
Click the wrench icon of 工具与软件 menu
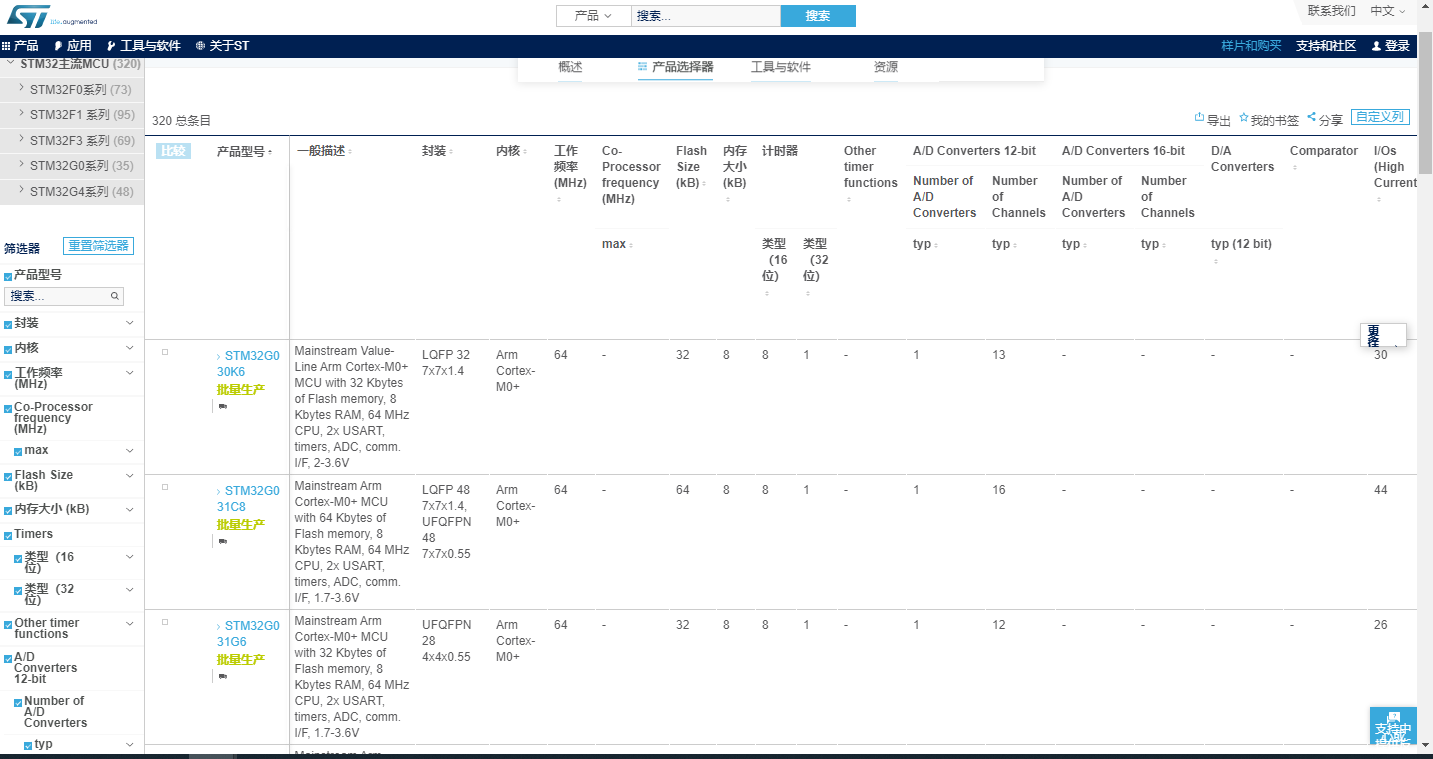111,46
